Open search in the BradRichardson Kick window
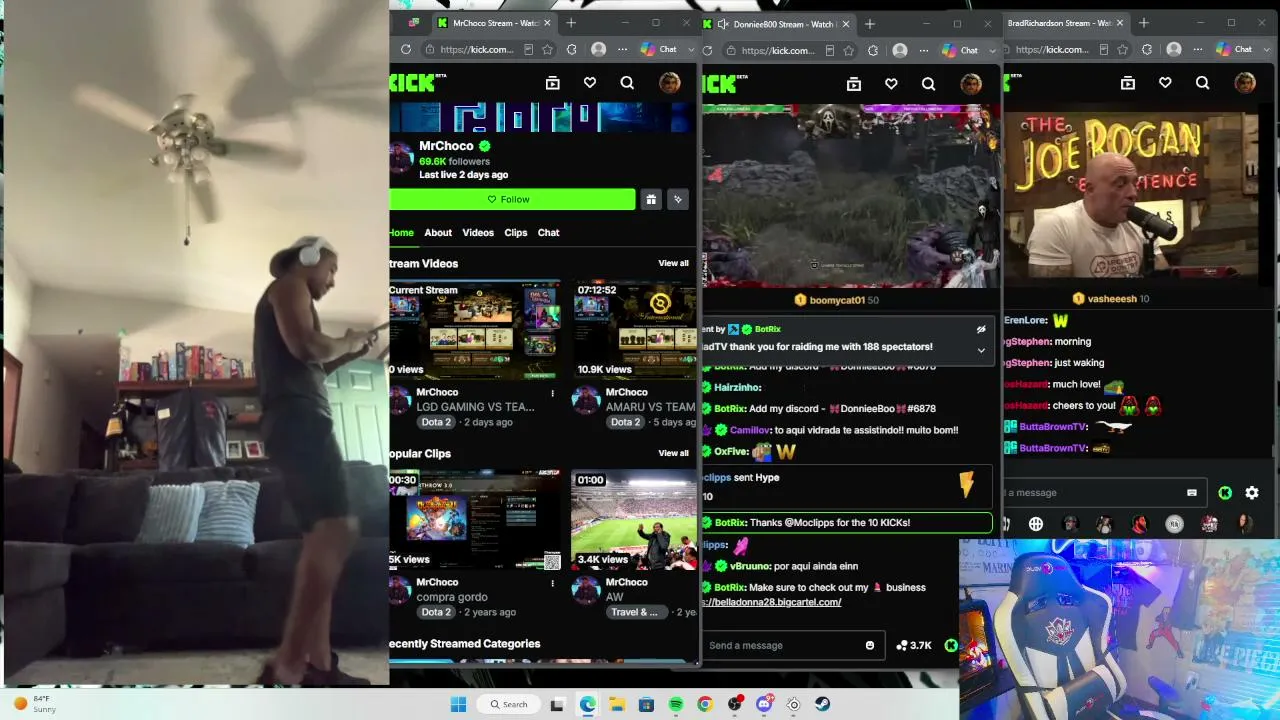The height and width of the screenshot is (720, 1280). [1202, 84]
